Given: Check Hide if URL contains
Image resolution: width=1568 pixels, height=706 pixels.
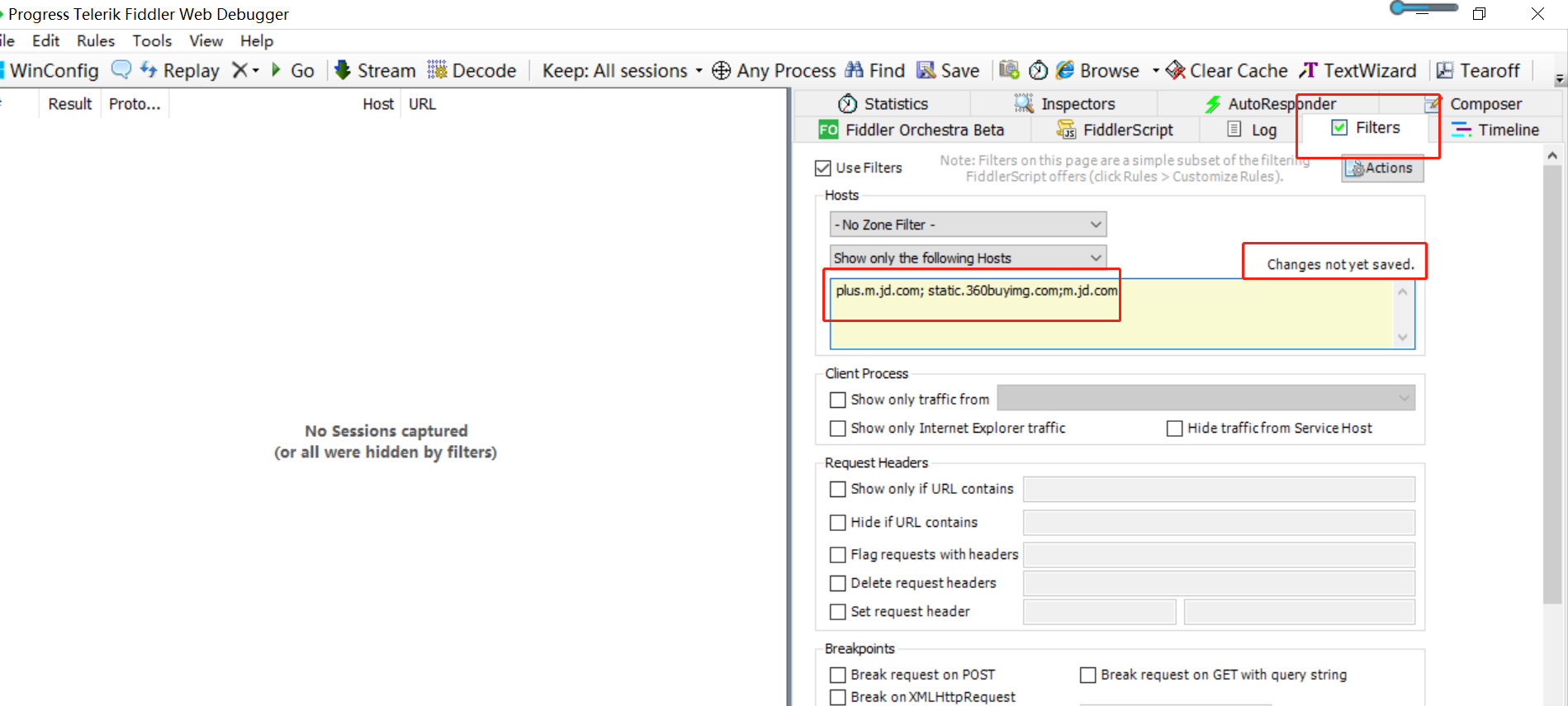Looking at the screenshot, I should coord(837,523).
